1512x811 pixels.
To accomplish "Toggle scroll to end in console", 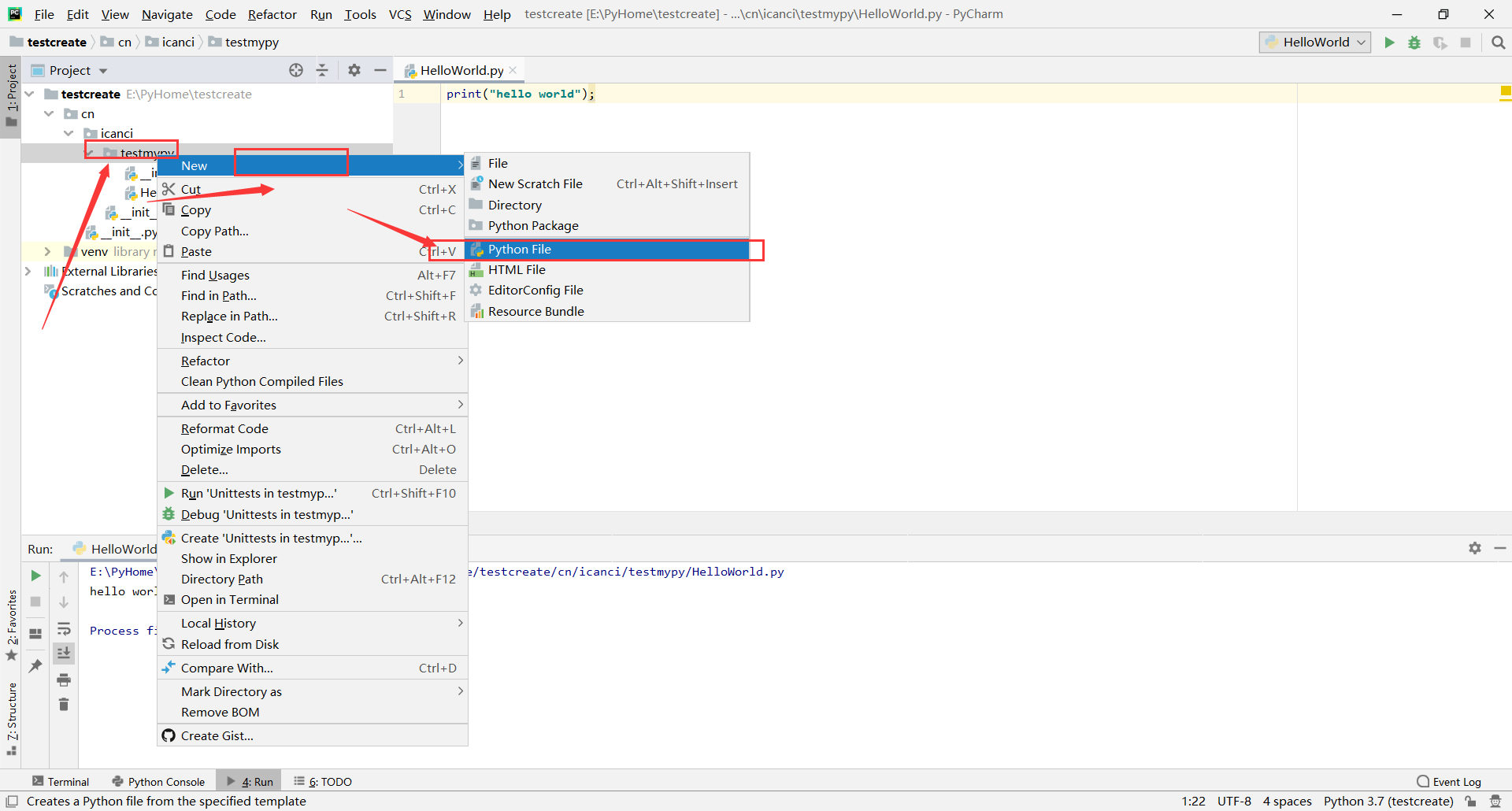I will (64, 653).
